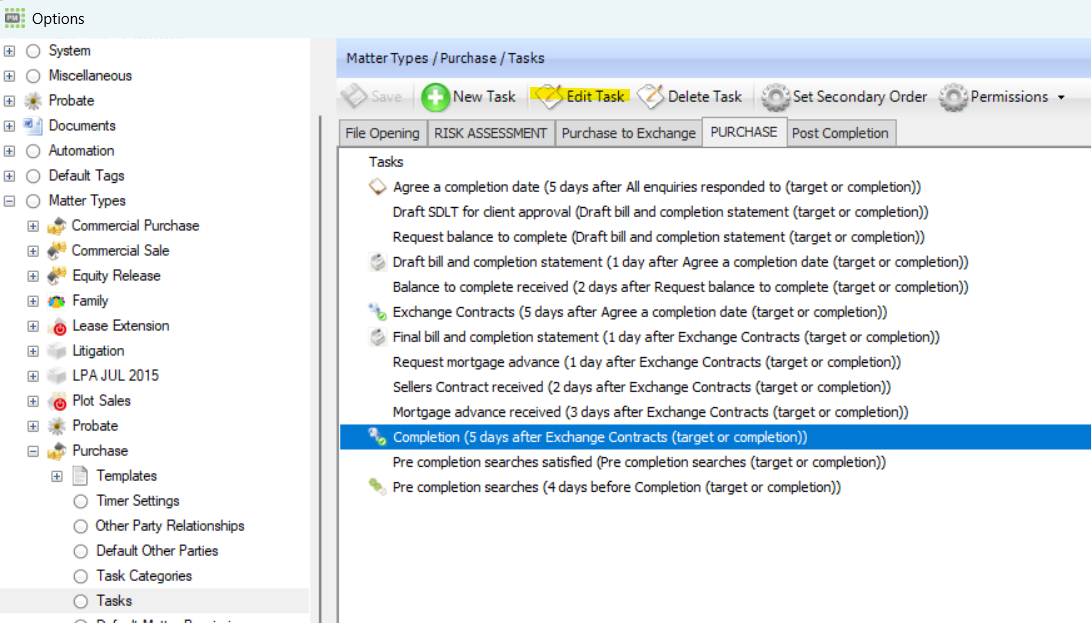Switch to the Post Completion tab
The image size is (1091, 623).
point(840,133)
